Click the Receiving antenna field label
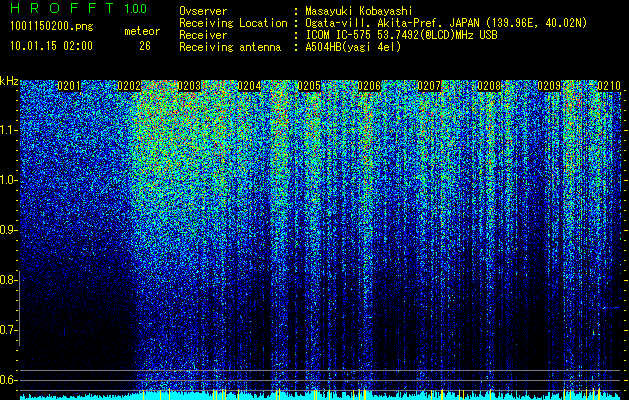The image size is (629, 400). (230, 47)
